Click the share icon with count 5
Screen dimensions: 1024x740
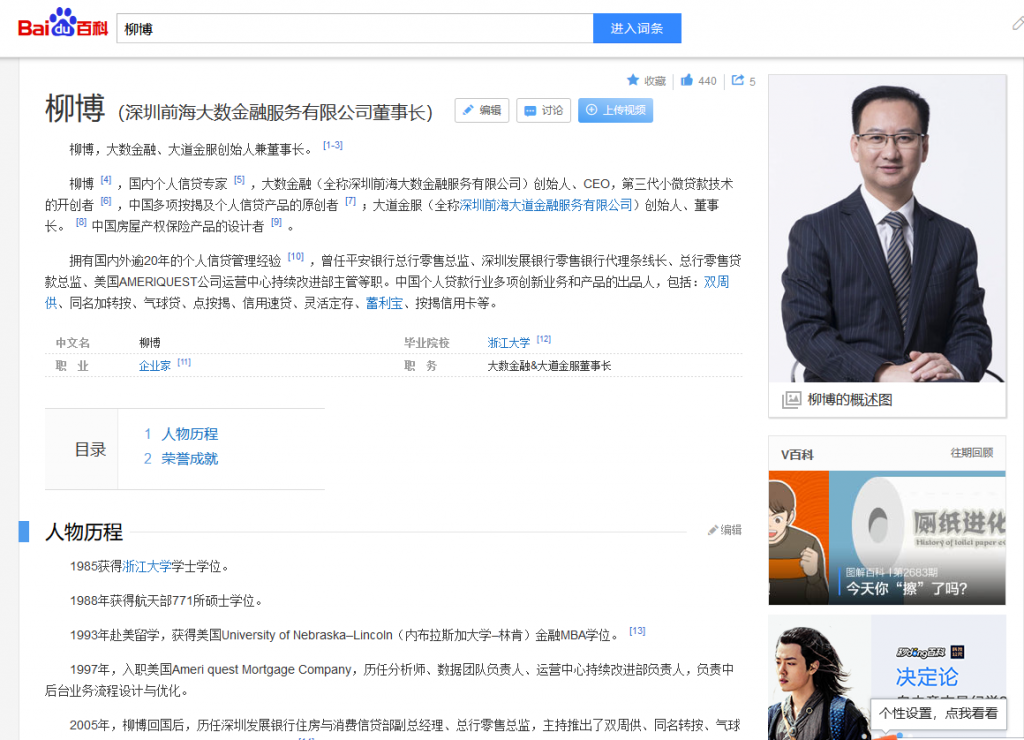click(738, 80)
